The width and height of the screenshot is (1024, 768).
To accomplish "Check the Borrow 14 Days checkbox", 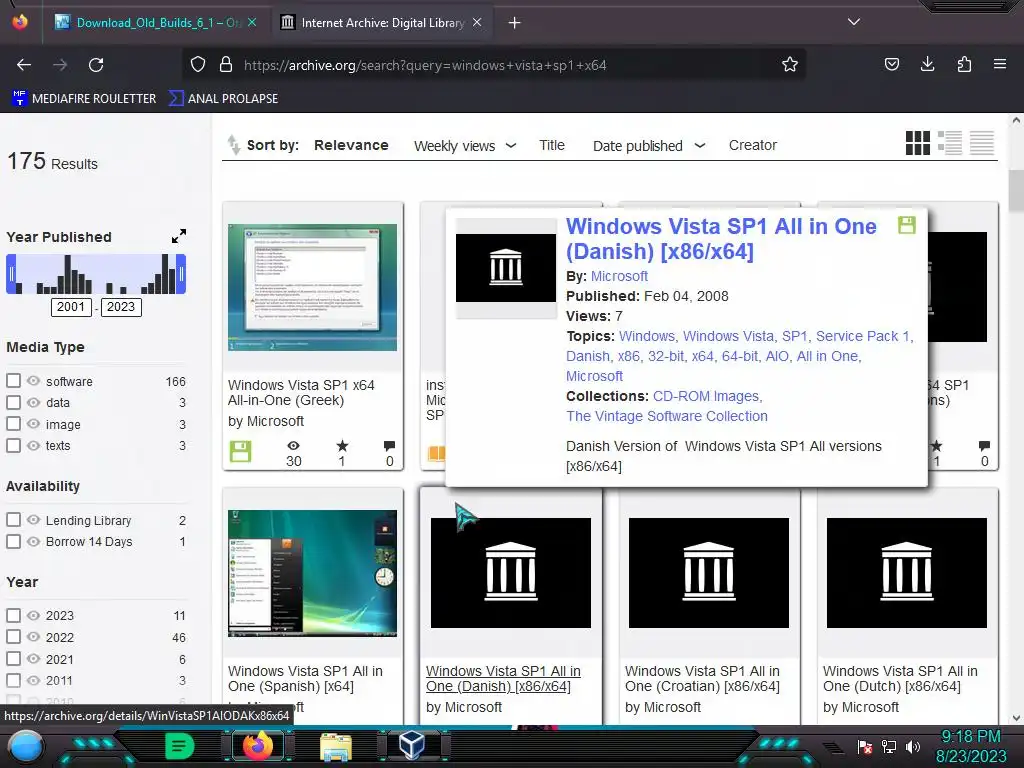I will click(x=13, y=541).
